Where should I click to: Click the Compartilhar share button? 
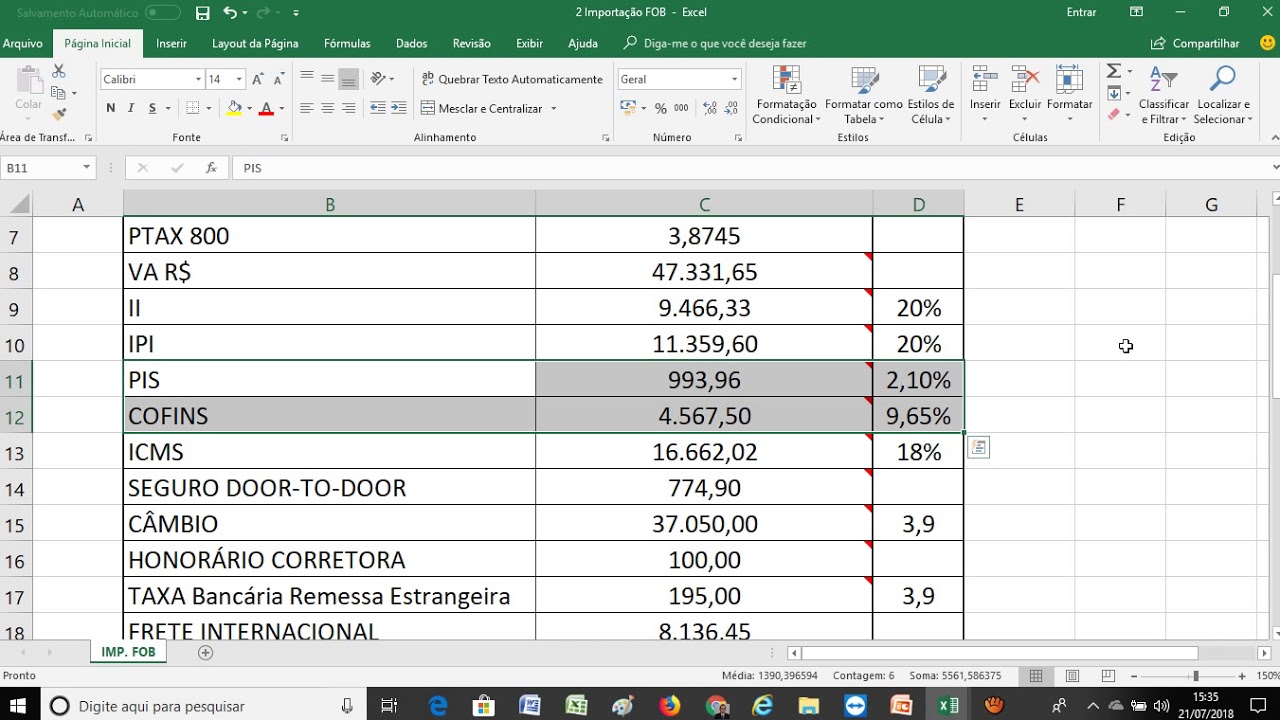[x=1196, y=44]
